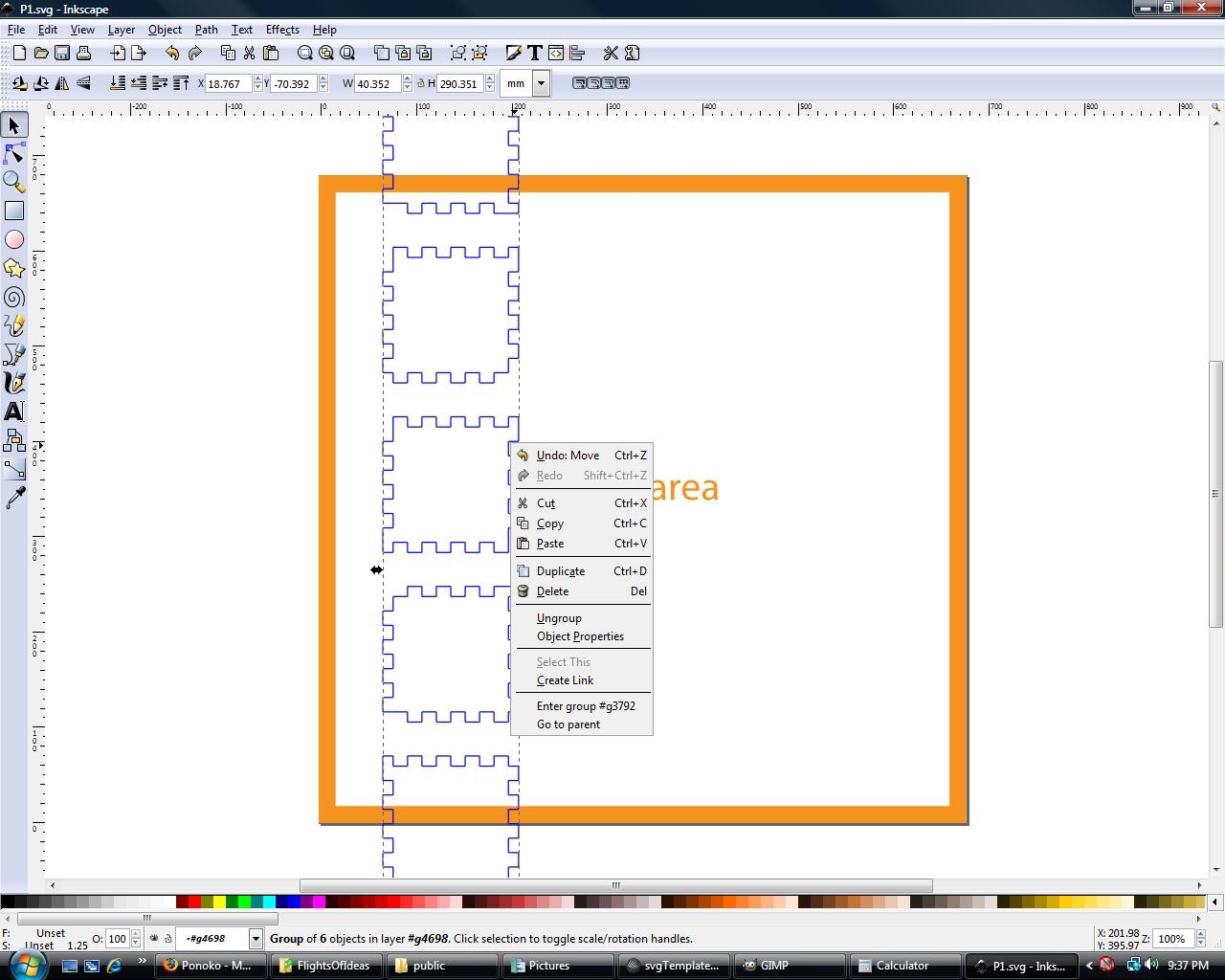The height and width of the screenshot is (980, 1225).
Task: Click the scissors Cut icon in the toolbar
Action: (x=249, y=53)
